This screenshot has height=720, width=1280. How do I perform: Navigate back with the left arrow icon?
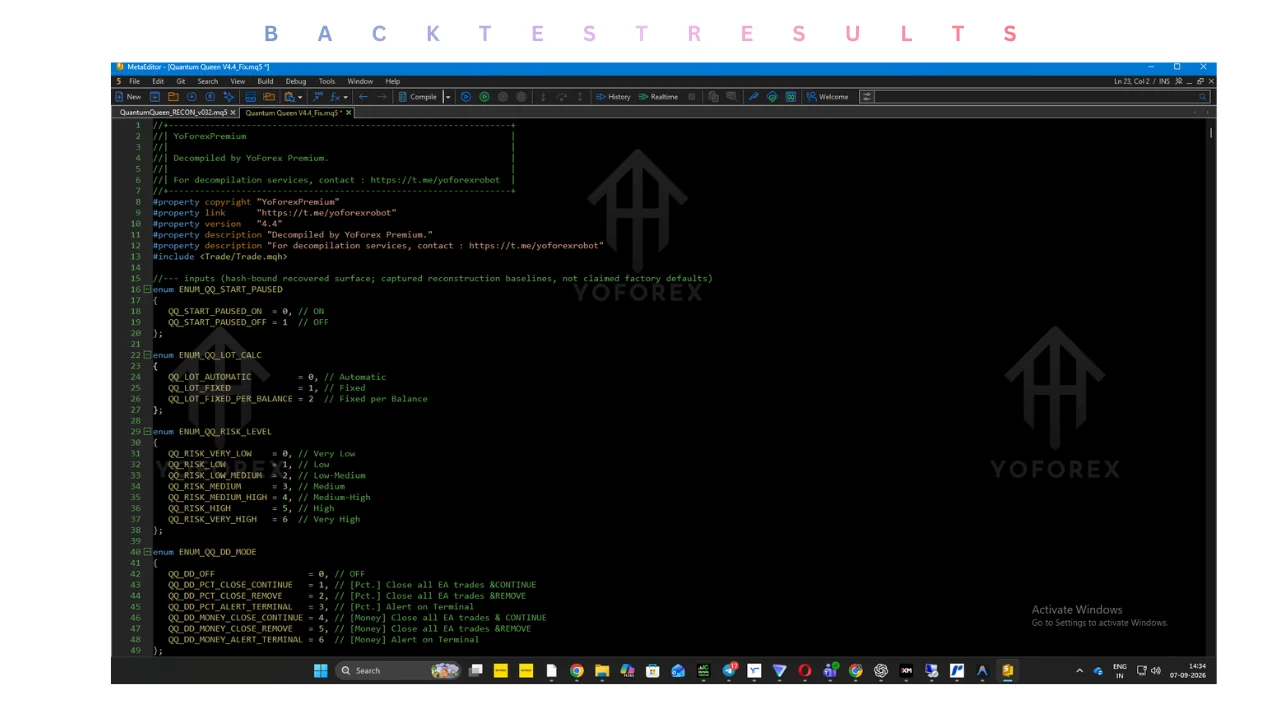363,97
